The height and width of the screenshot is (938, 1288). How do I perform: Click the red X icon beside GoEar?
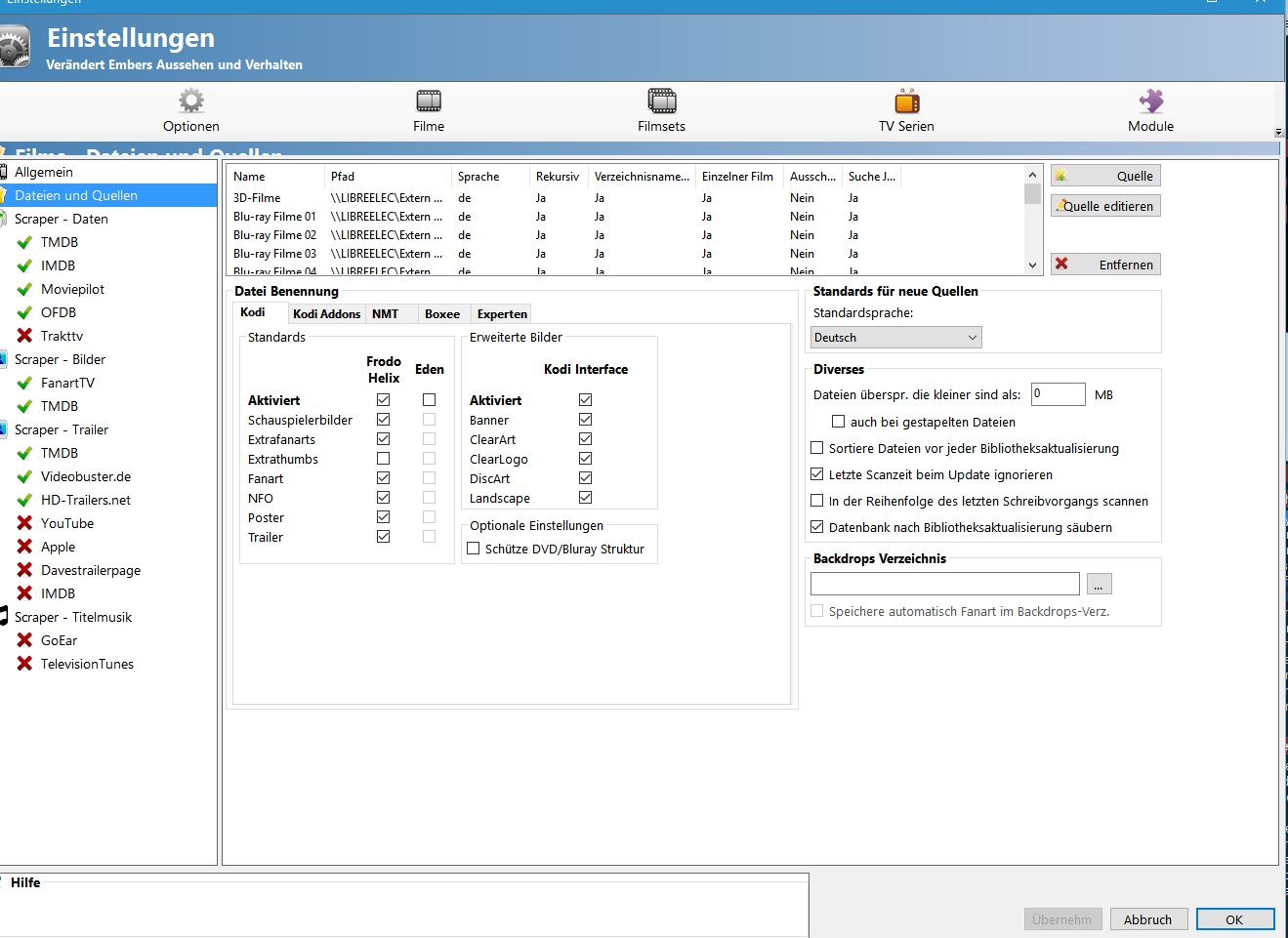click(24, 640)
